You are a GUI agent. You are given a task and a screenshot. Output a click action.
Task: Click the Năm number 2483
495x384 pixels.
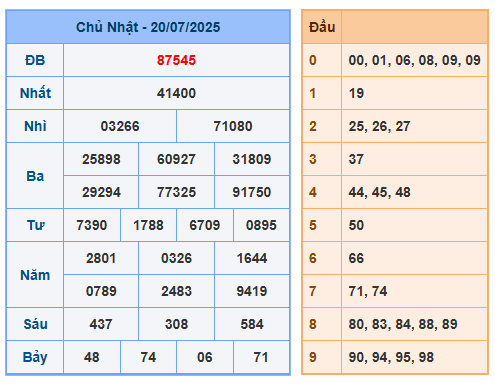point(176,291)
